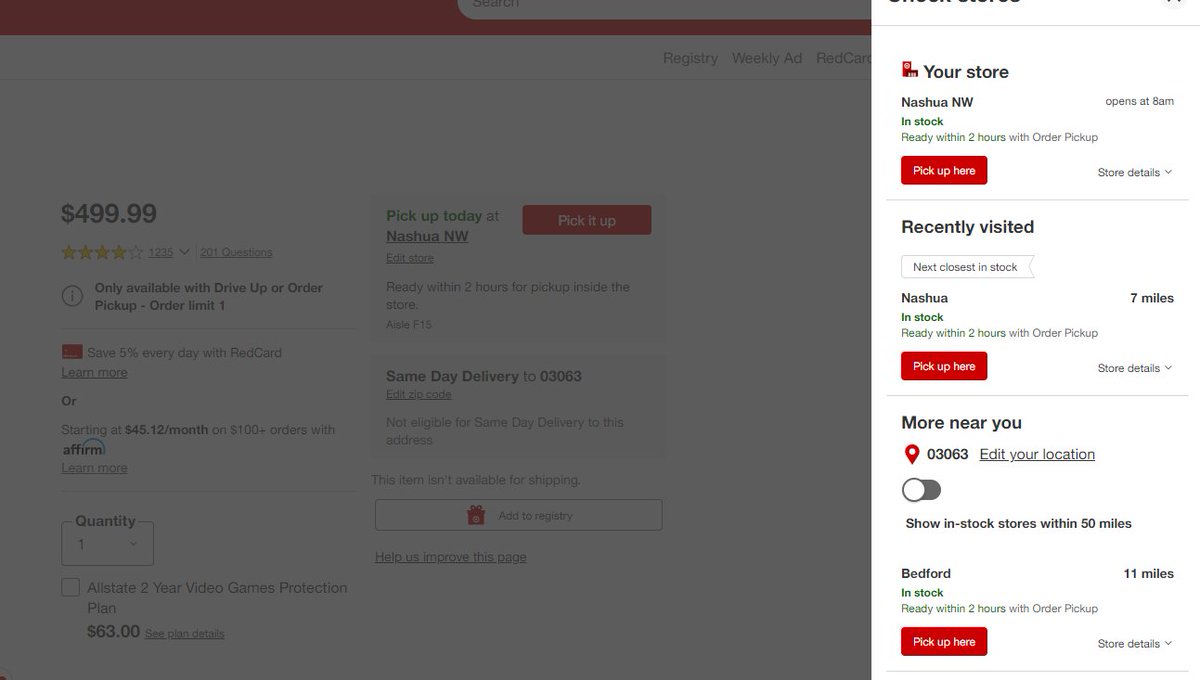Click the 03063 zip code text in panel
Screen dimensions: 1200x680
click(948, 454)
